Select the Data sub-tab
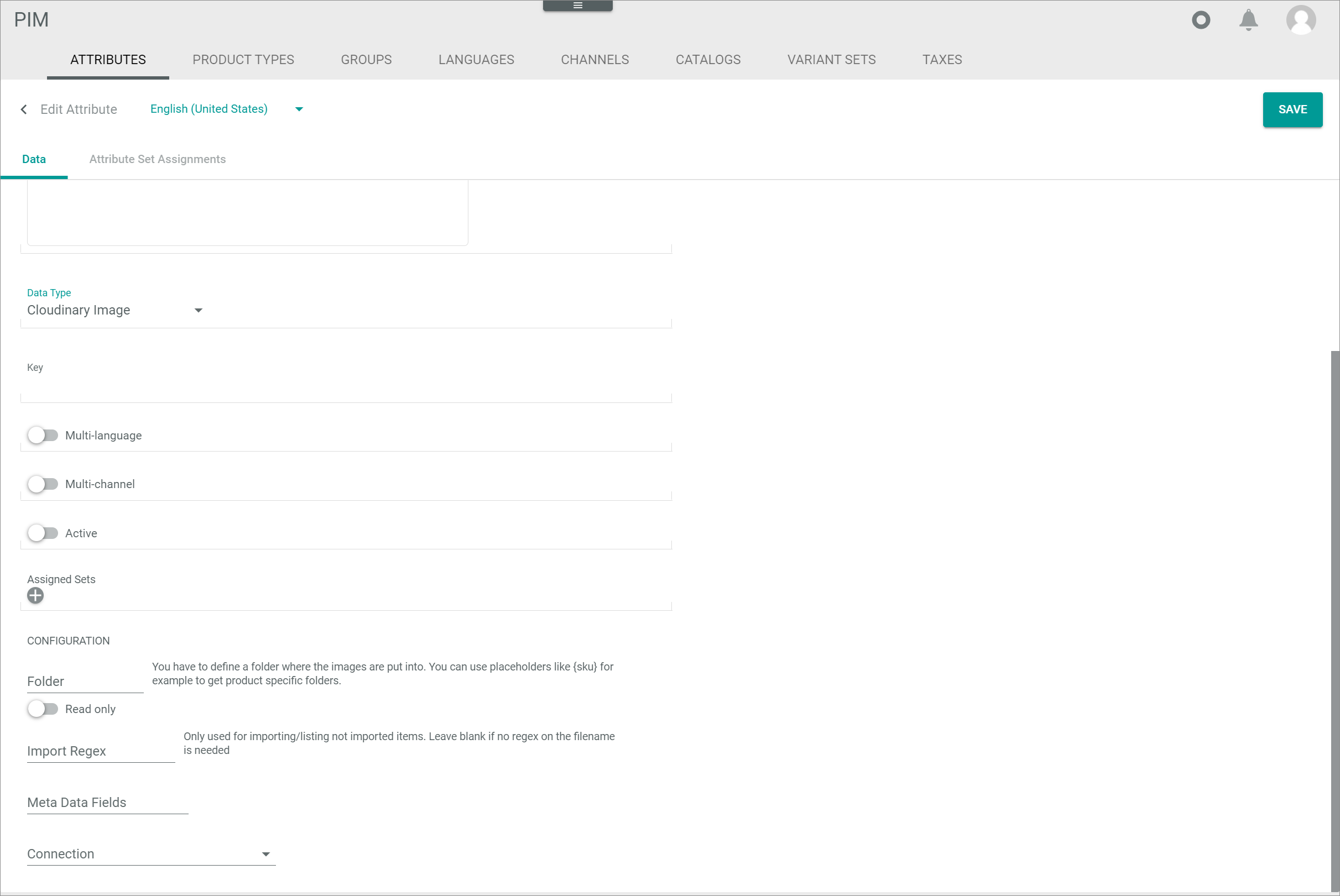1340x896 pixels. pyautogui.click(x=34, y=159)
